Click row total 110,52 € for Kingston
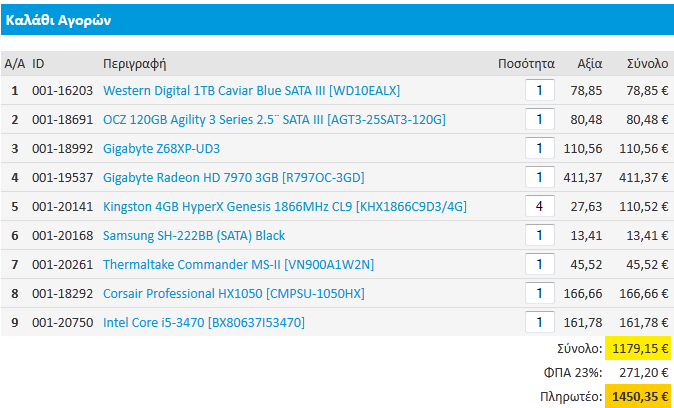The image size is (674, 408). tap(643, 207)
